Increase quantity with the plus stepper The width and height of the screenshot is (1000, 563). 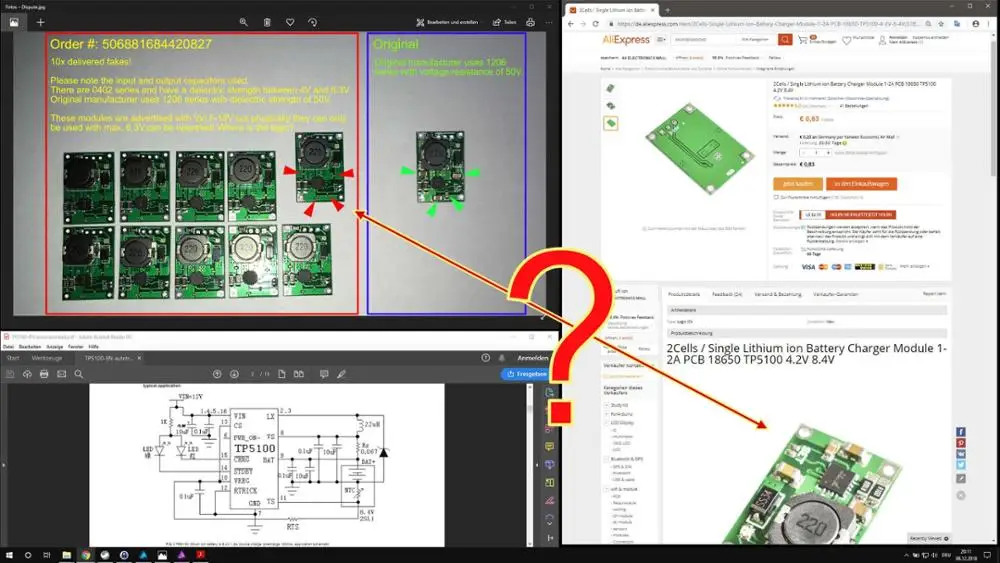(828, 152)
